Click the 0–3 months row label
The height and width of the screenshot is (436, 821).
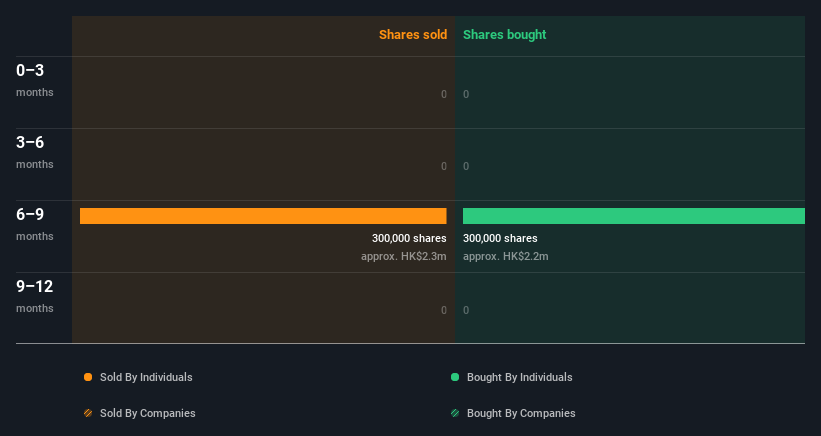click(35, 80)
